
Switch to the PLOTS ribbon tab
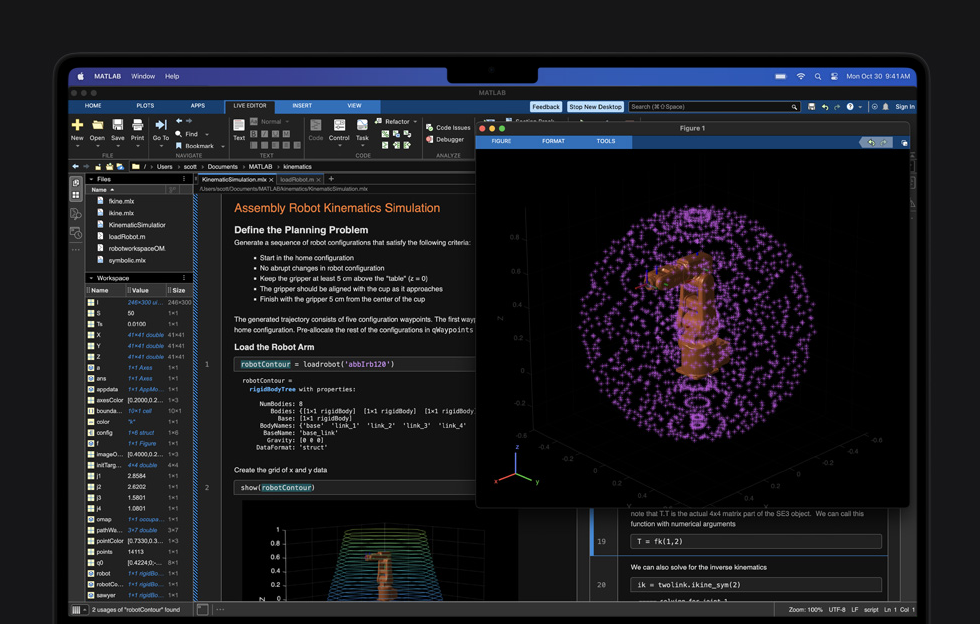coord(145,106)
